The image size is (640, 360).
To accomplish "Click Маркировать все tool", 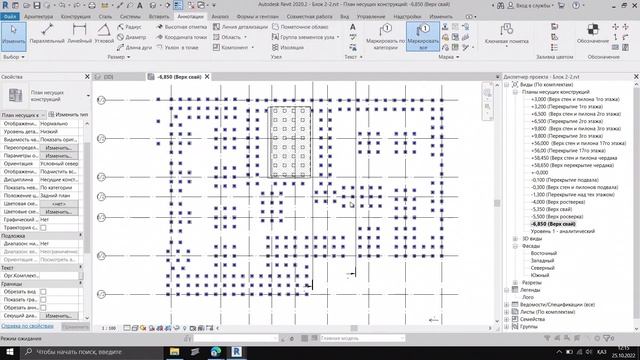I will click(x=423, y=36).
